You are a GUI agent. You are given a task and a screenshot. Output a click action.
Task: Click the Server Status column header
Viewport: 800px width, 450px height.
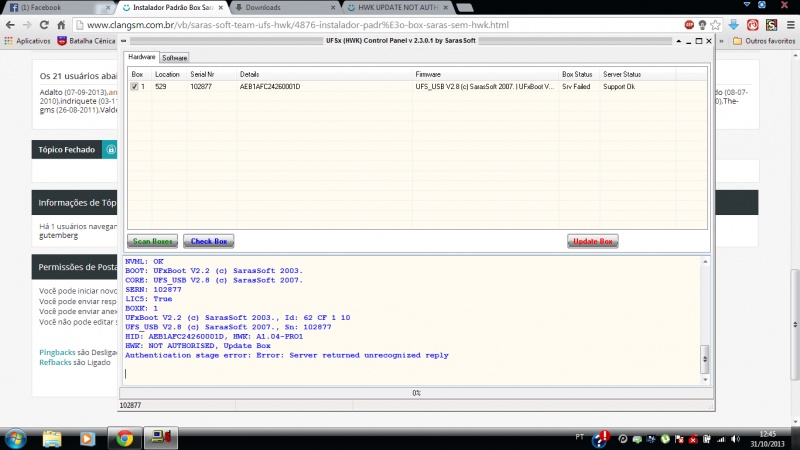[x=638, y=74]
